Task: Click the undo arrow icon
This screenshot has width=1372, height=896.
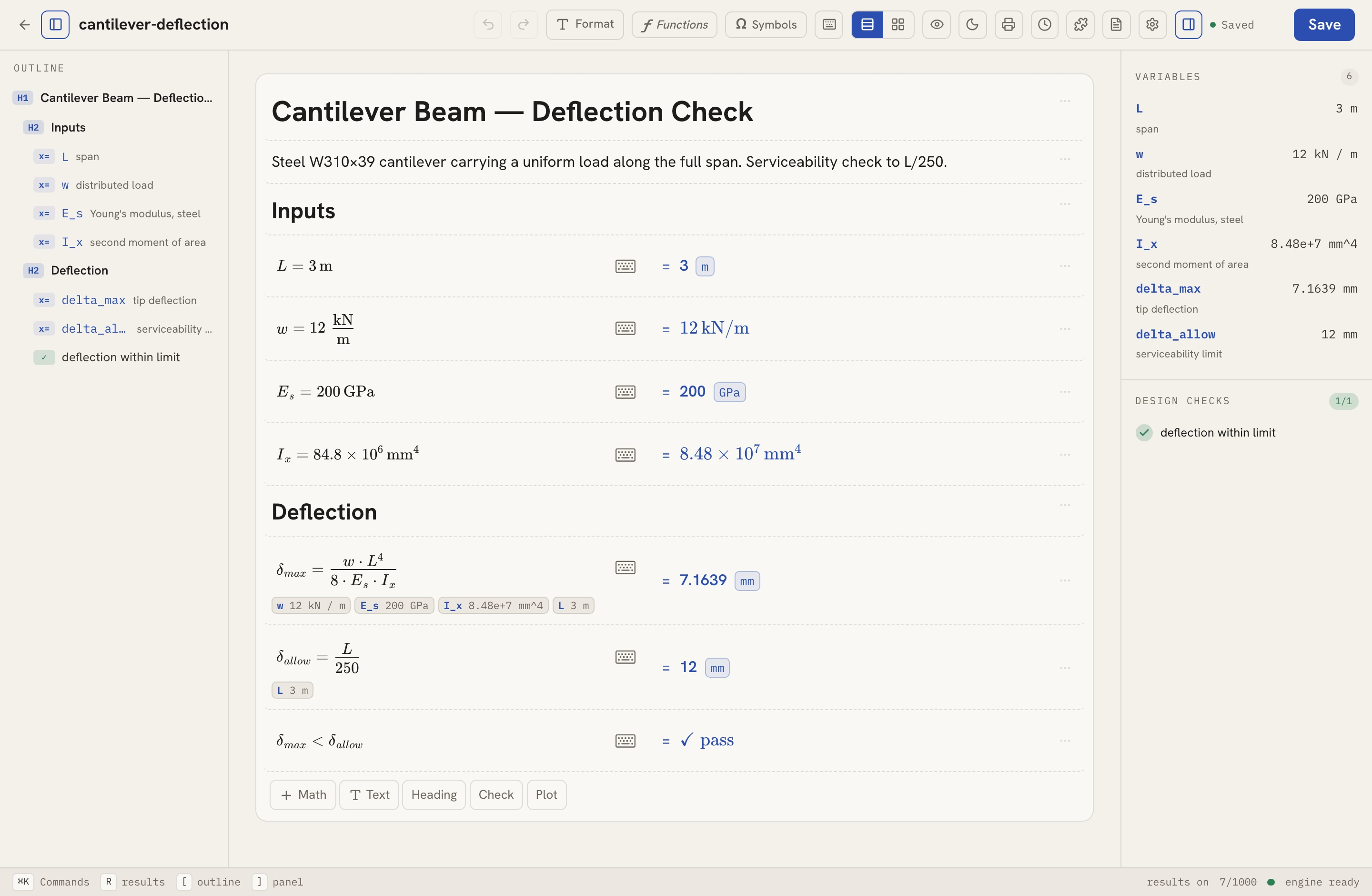Action: [488, 25]
